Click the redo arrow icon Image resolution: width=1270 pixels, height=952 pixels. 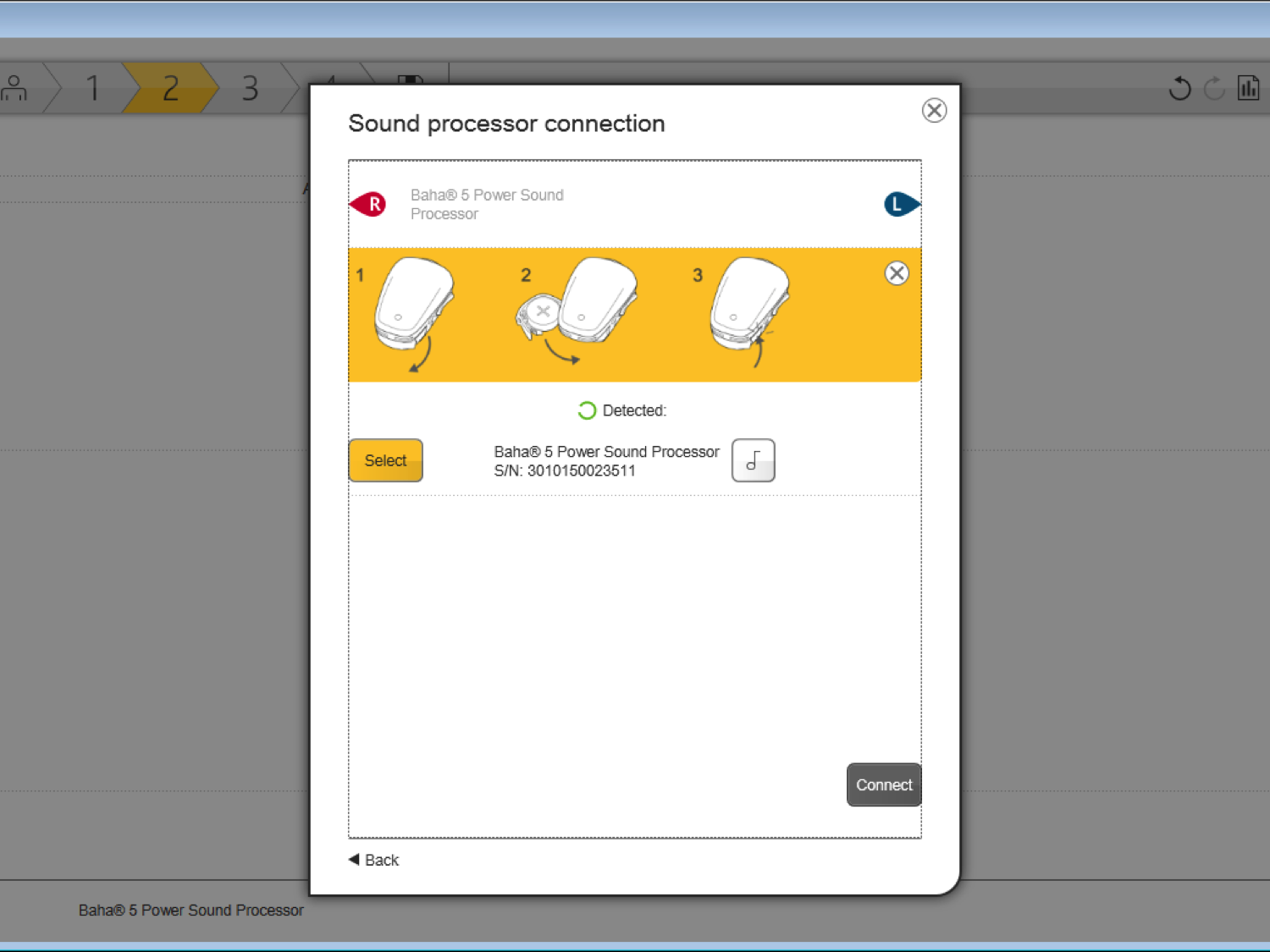pos(1214,88)
